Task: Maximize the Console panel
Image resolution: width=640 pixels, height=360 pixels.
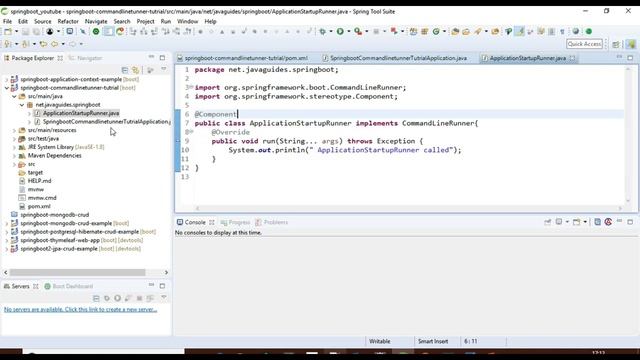Action: (630, 222)
